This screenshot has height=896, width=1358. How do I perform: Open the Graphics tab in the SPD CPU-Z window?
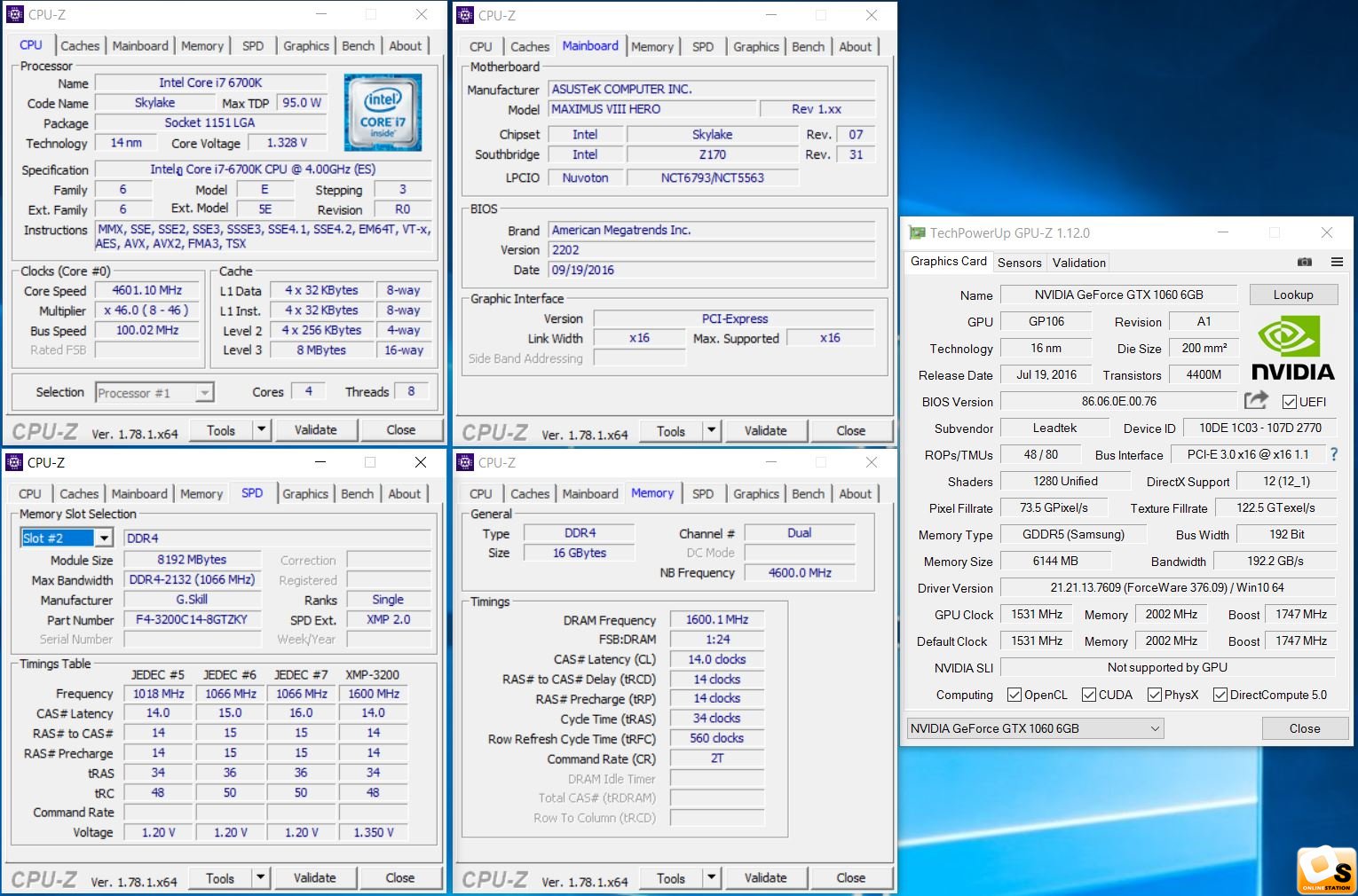305,493
